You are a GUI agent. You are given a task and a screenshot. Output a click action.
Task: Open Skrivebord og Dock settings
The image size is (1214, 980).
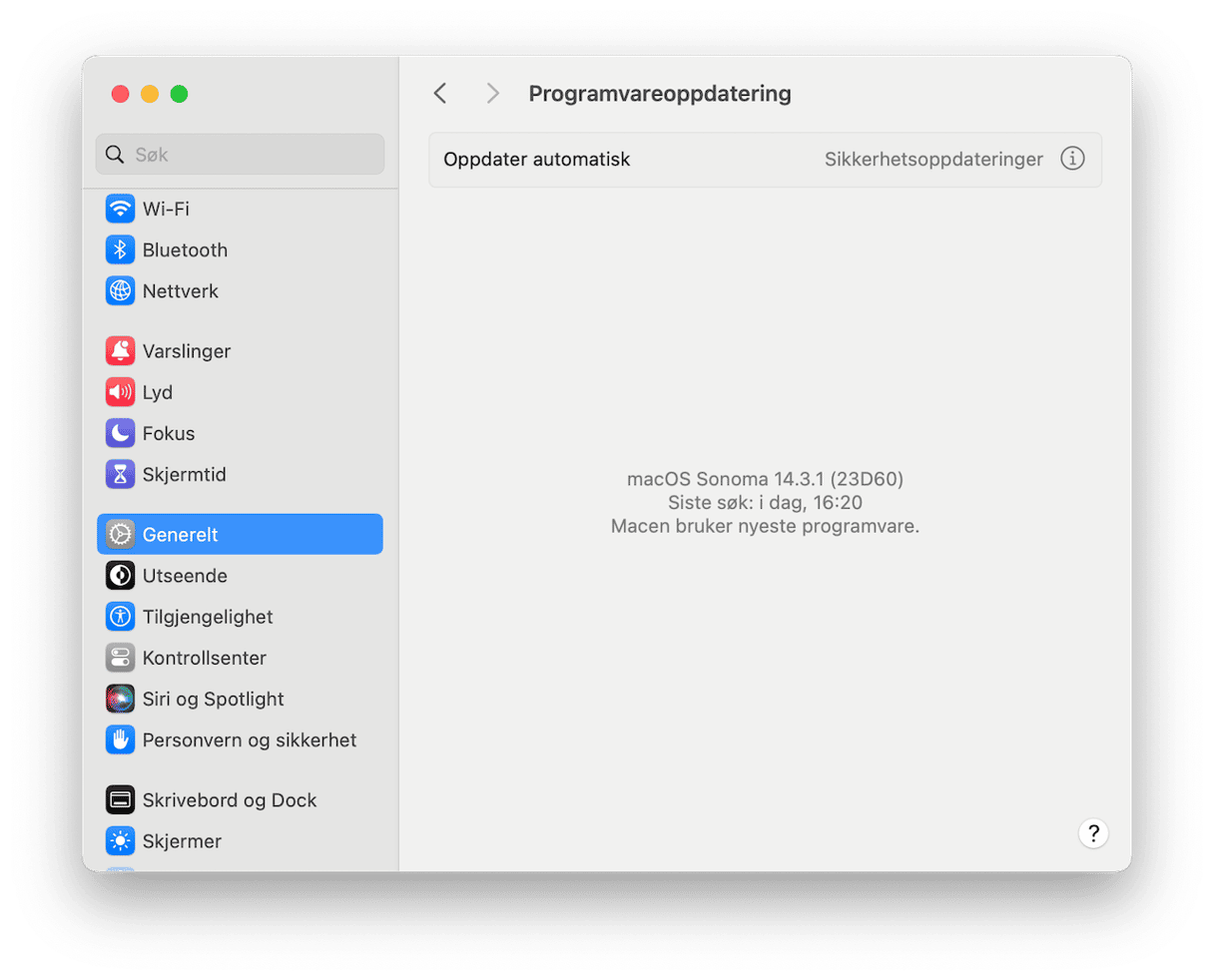(229, 800)
